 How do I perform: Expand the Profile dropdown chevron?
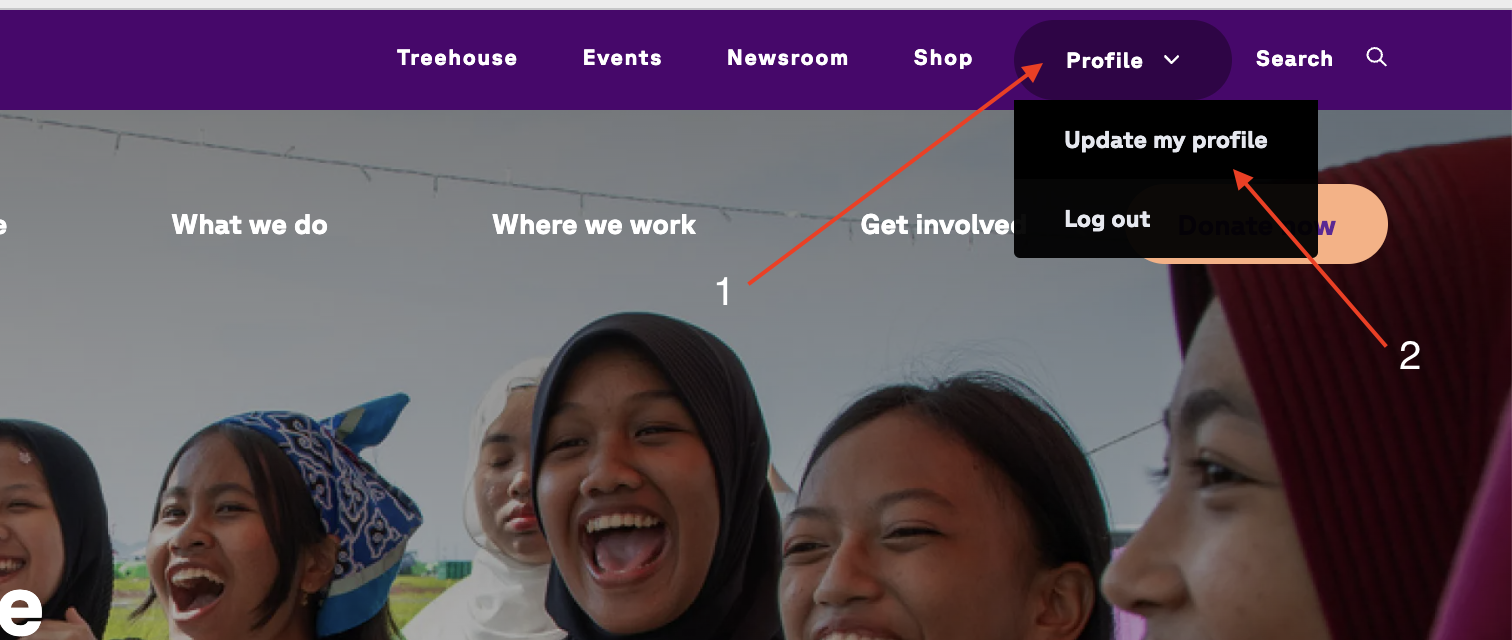[1172, 60]
